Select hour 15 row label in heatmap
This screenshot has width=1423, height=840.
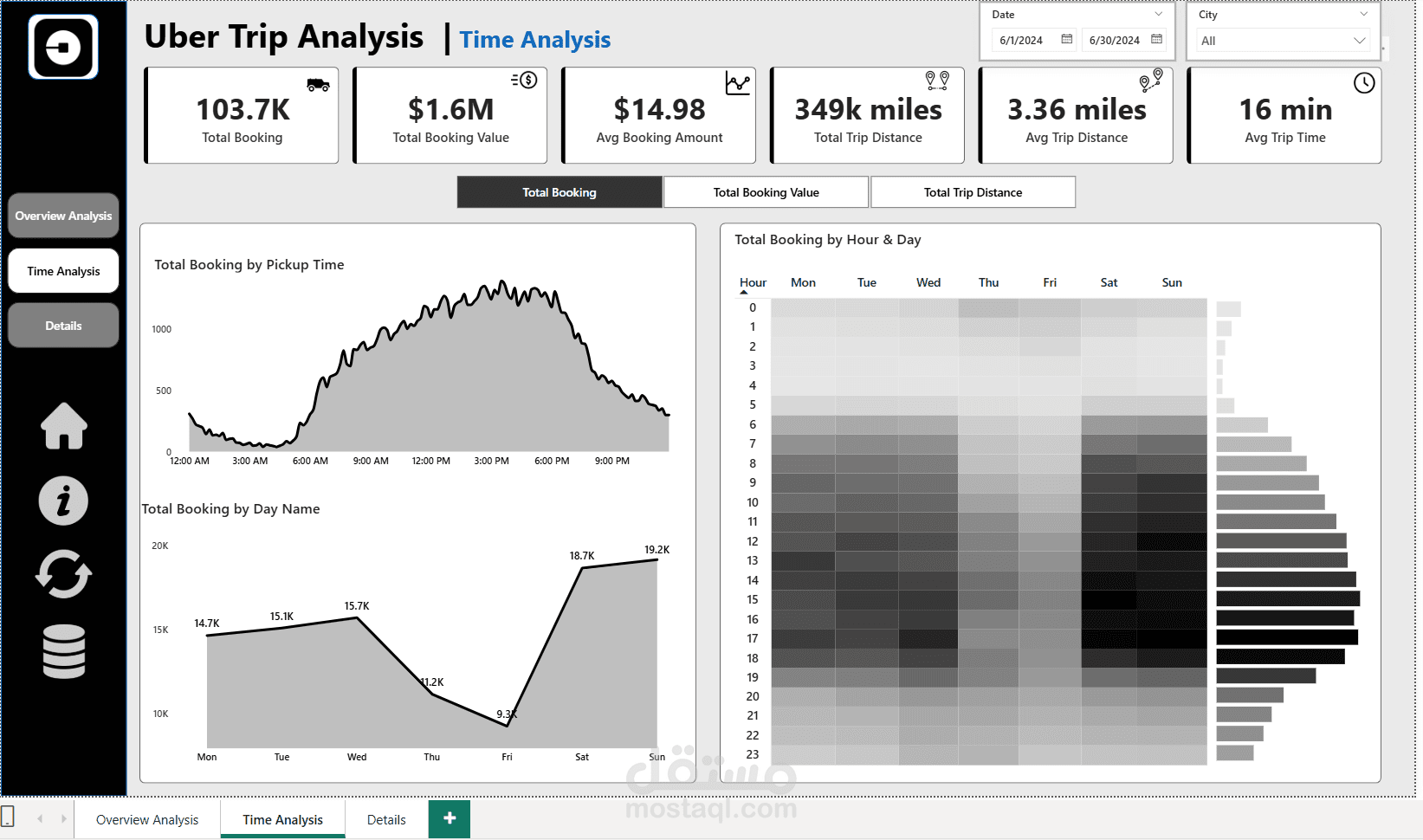753,599
